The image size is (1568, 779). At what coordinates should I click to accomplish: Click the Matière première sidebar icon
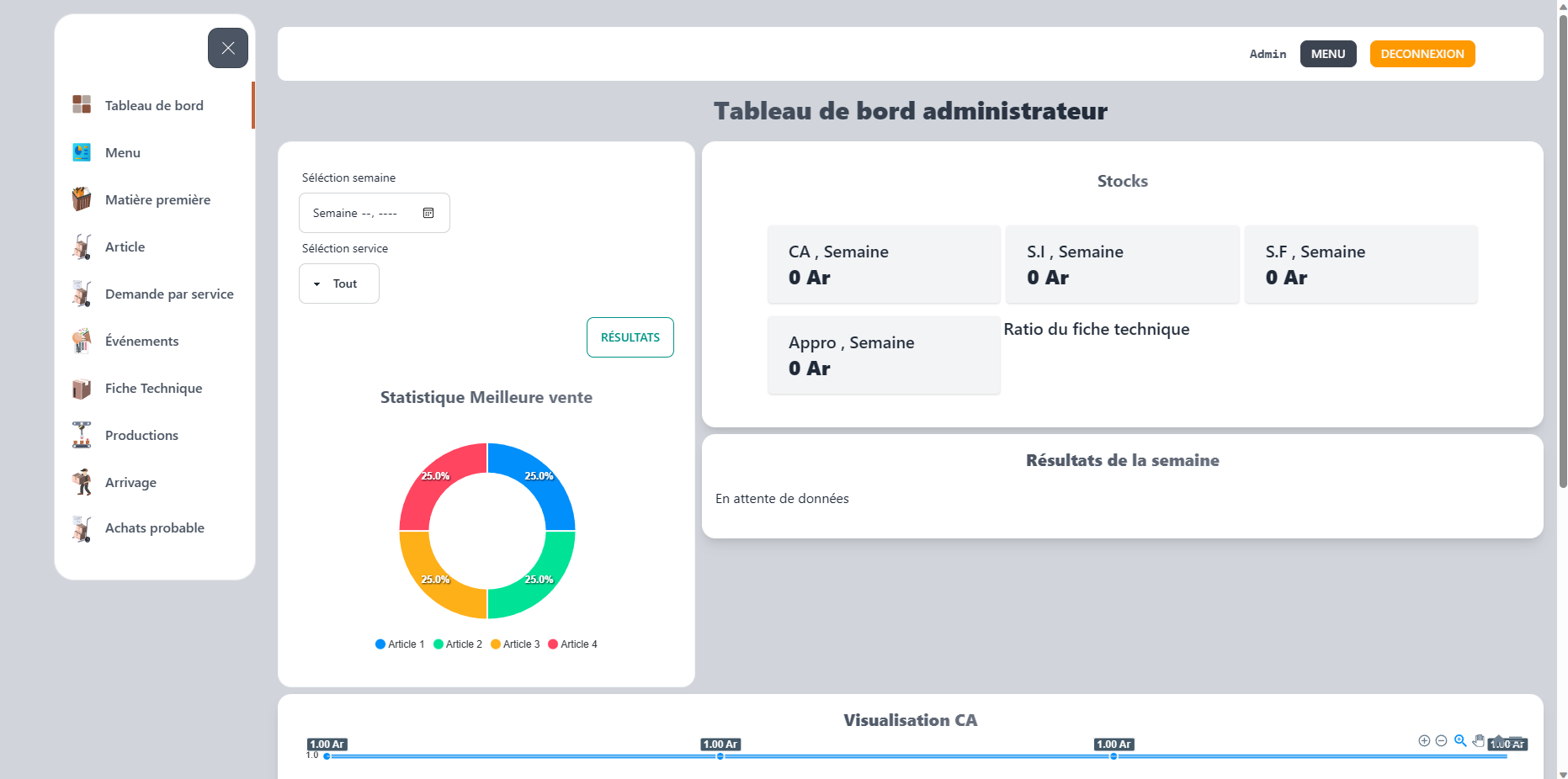tap(82, 199)
